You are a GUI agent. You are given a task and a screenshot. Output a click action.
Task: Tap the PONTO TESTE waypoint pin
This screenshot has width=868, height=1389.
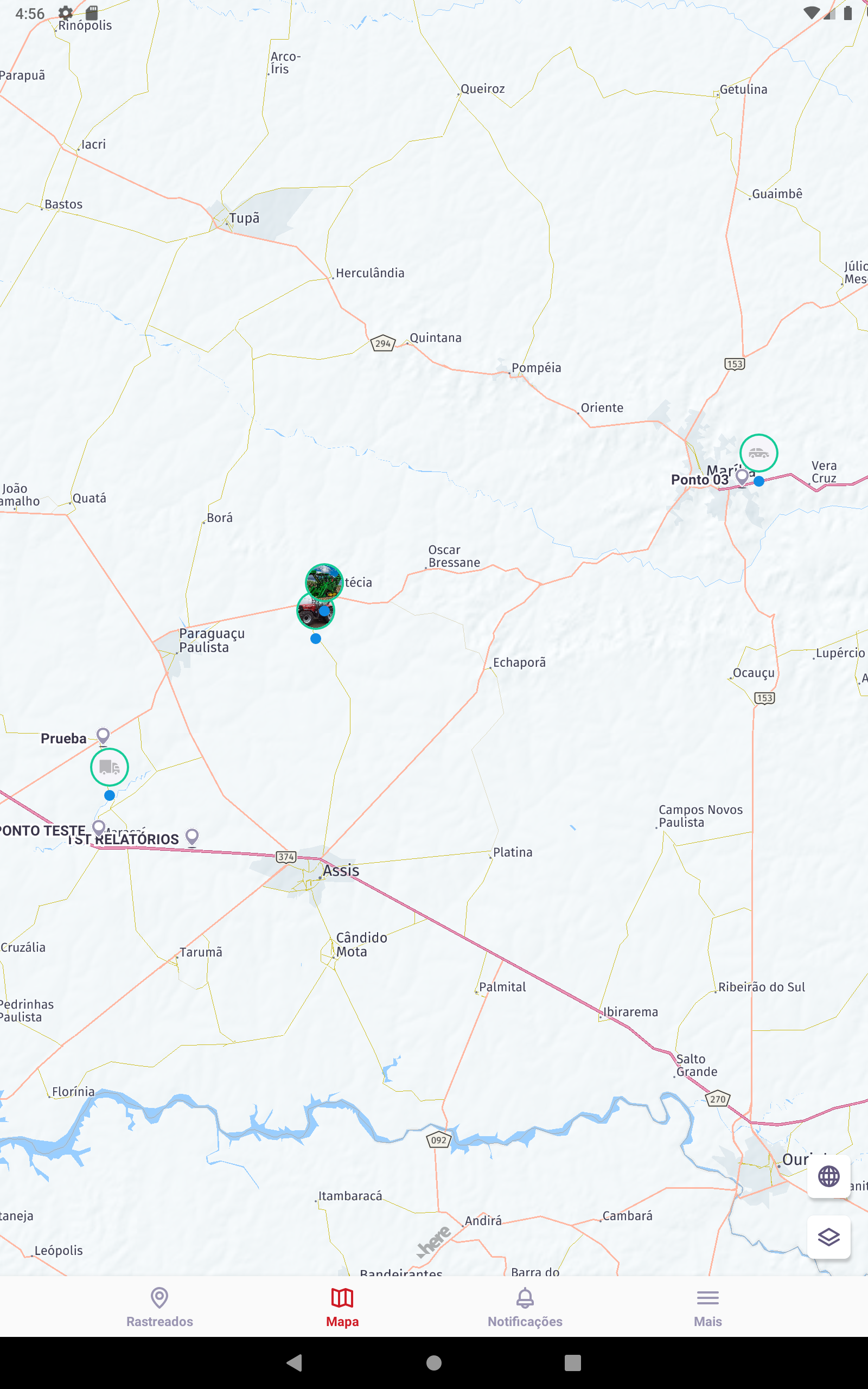(x=99, y=828)
